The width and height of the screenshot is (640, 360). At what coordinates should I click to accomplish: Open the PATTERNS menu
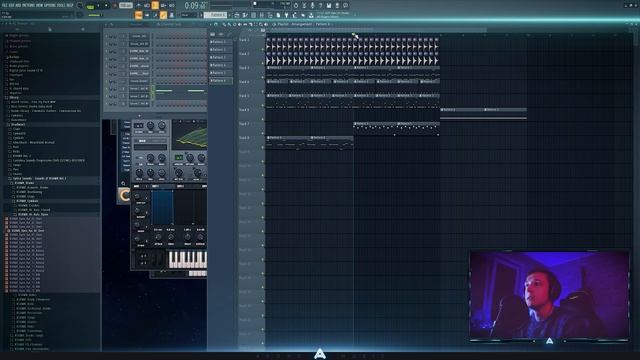click(28, 5)
